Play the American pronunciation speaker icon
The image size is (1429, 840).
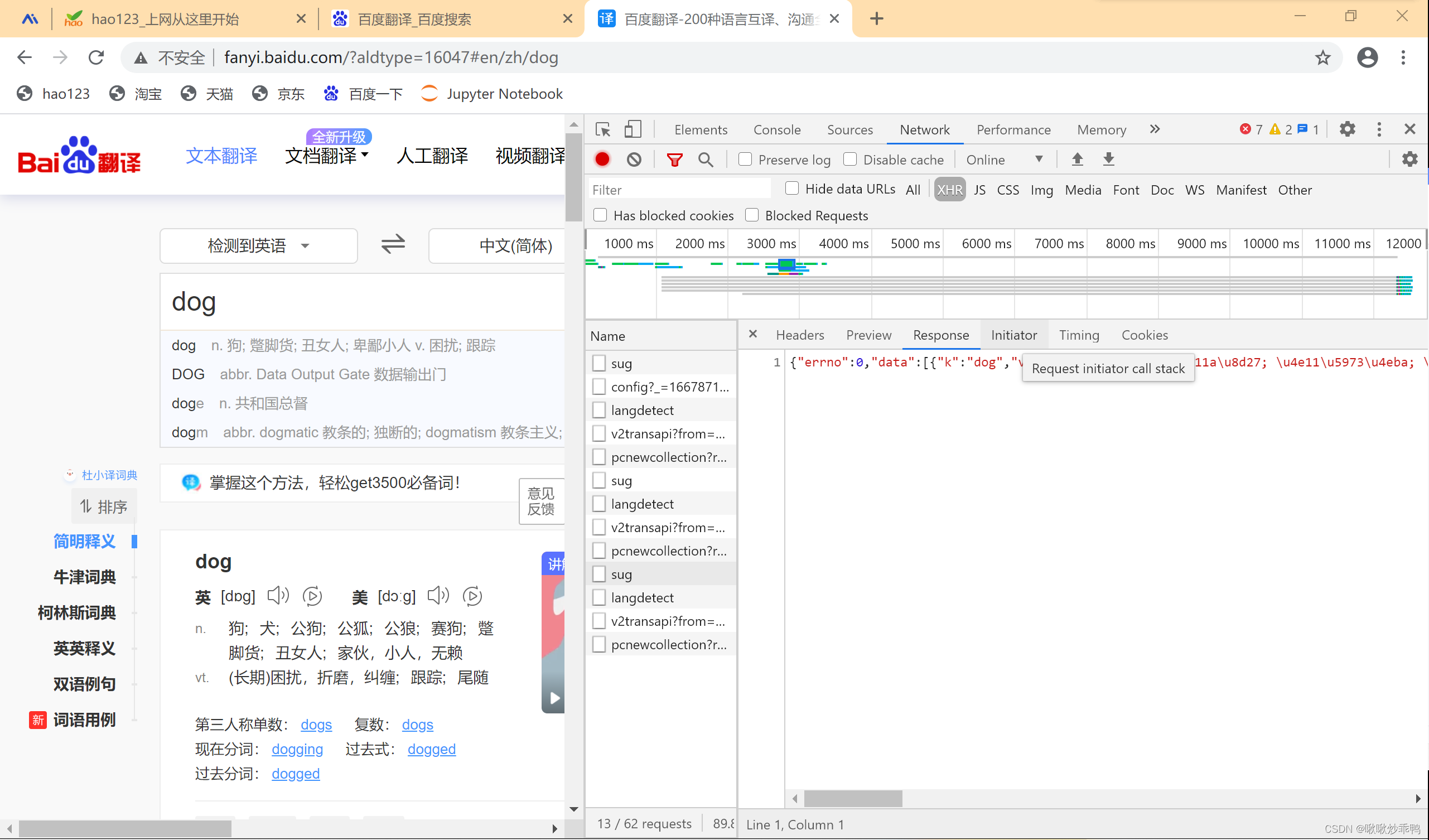click(438, 596)
